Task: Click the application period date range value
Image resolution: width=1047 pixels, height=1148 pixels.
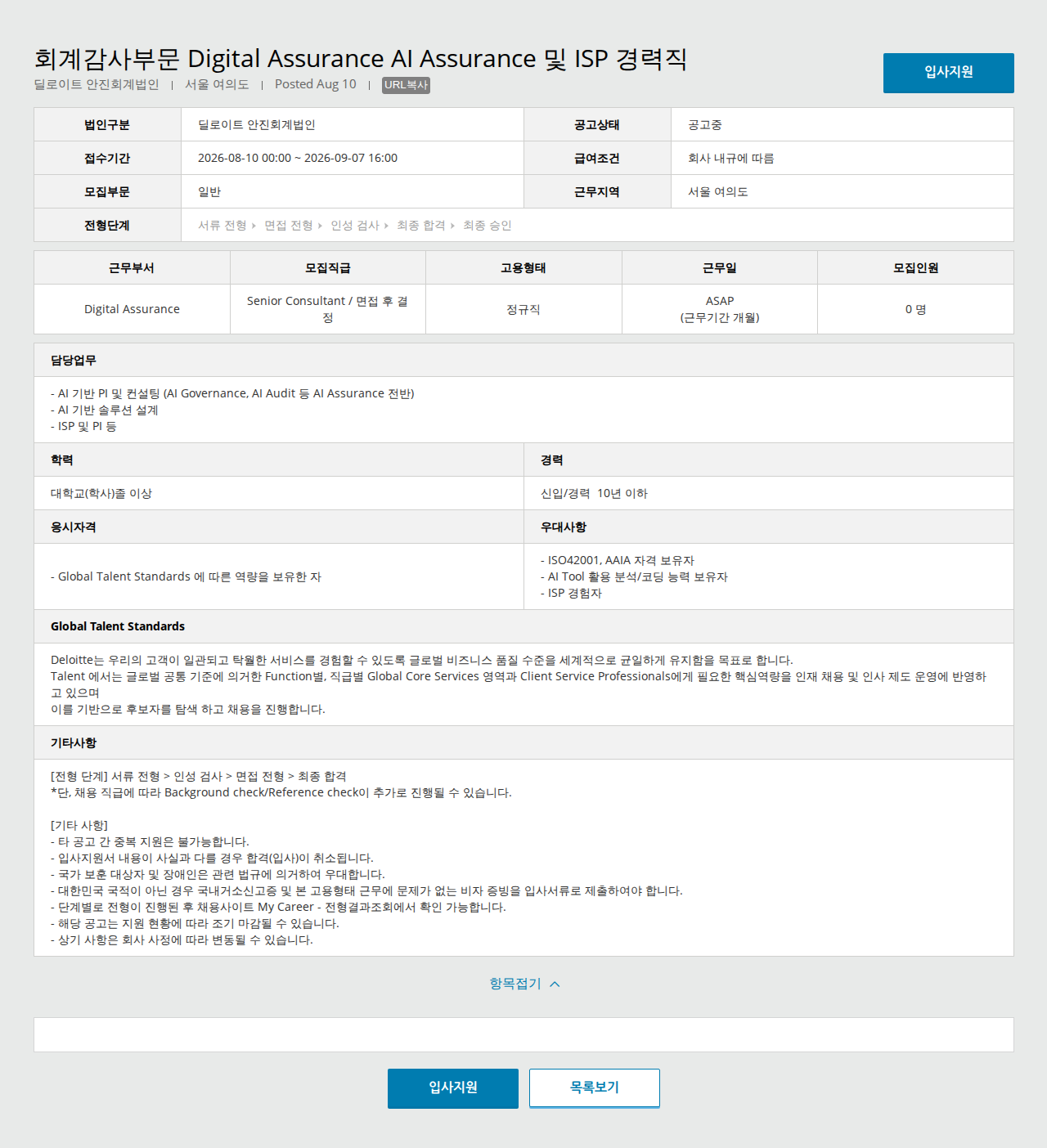Action: (x=298, y=159)
